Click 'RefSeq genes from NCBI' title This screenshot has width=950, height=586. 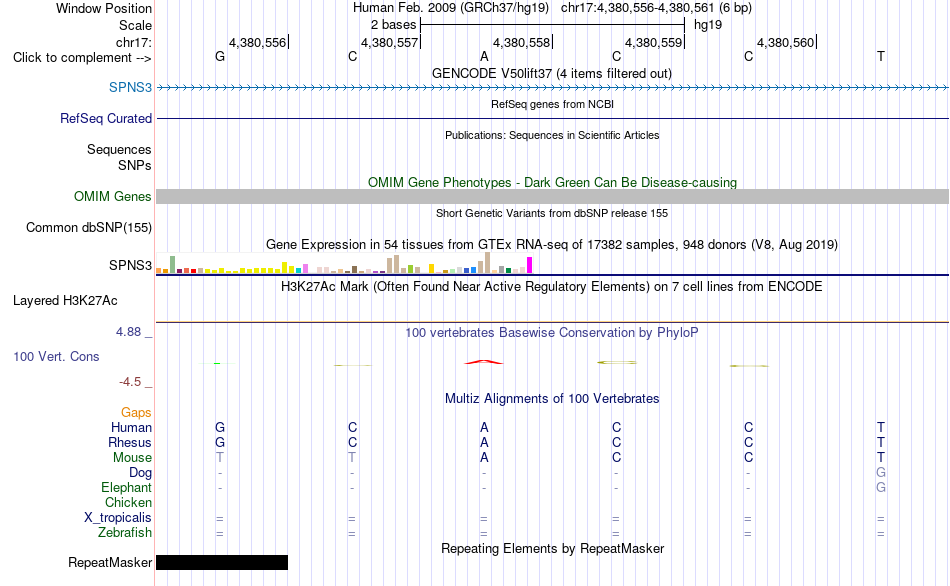[x=552, y=104]
